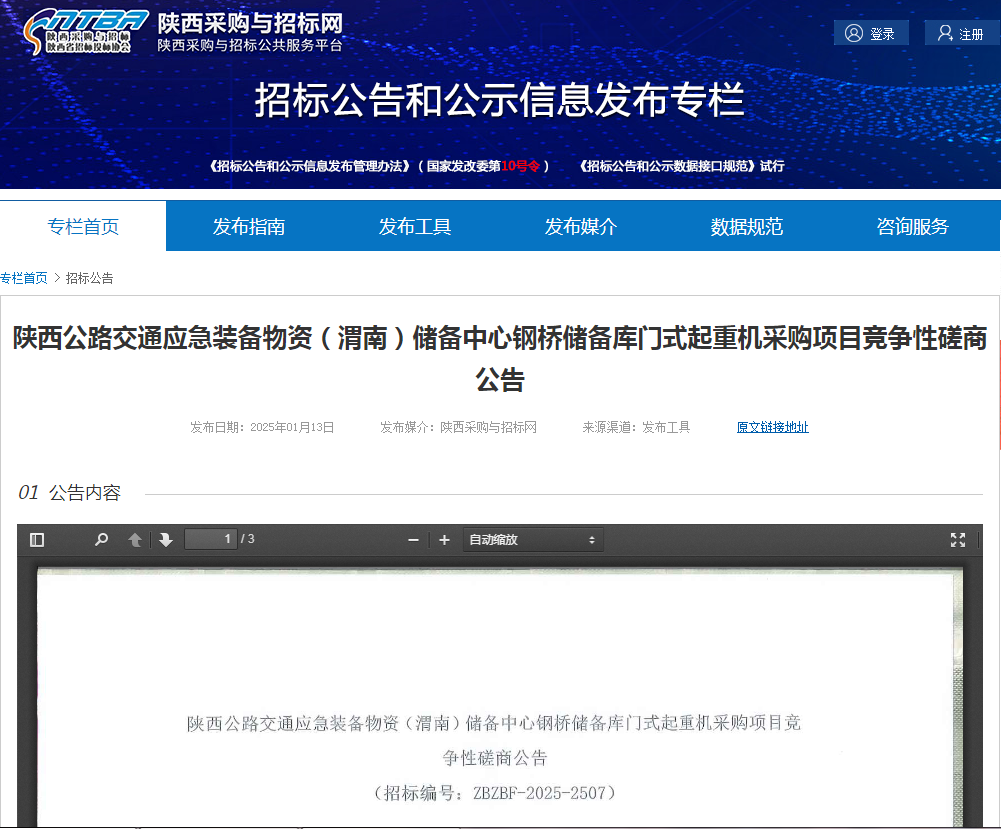Open the 咨询服务 tab
Viewport: 1001px width, 829px height.
913,226
